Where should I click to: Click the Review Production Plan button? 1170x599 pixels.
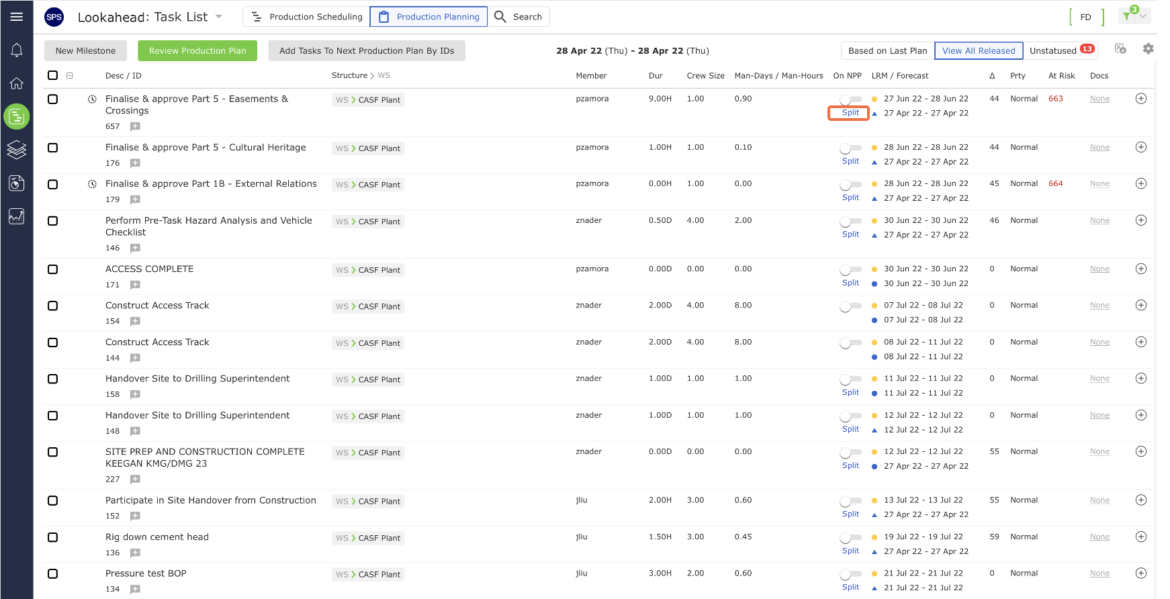(197, 51)
